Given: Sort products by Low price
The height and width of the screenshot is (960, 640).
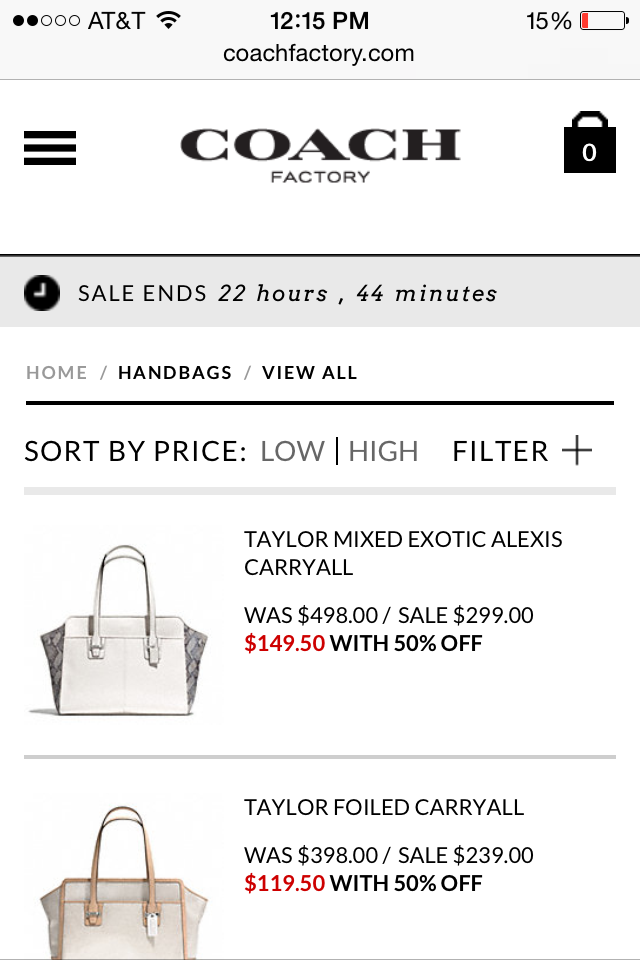Looking at the screenshot, I should tap(293, 452).
